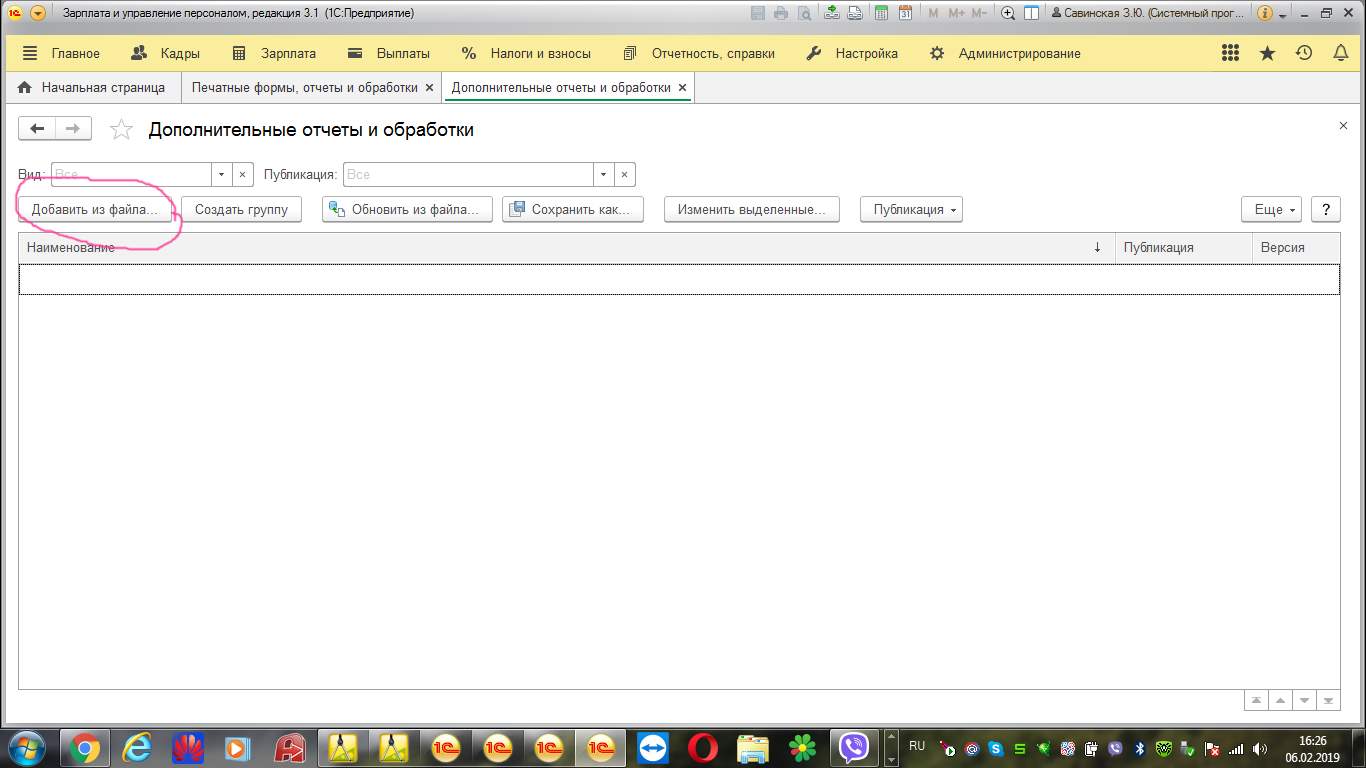Screen dimensions: 1366x768
Task: Open History clock icon
Action: click(1304, 54)
